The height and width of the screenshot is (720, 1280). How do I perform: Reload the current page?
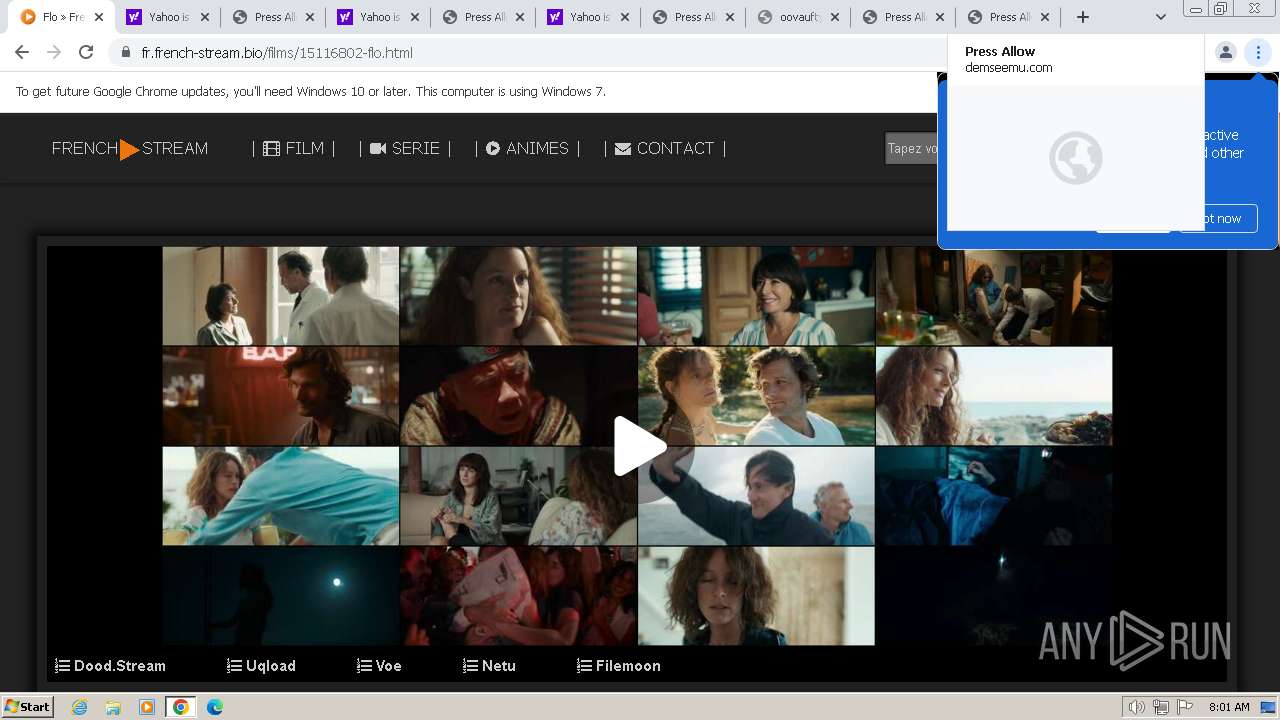click(x=86, y=52)
